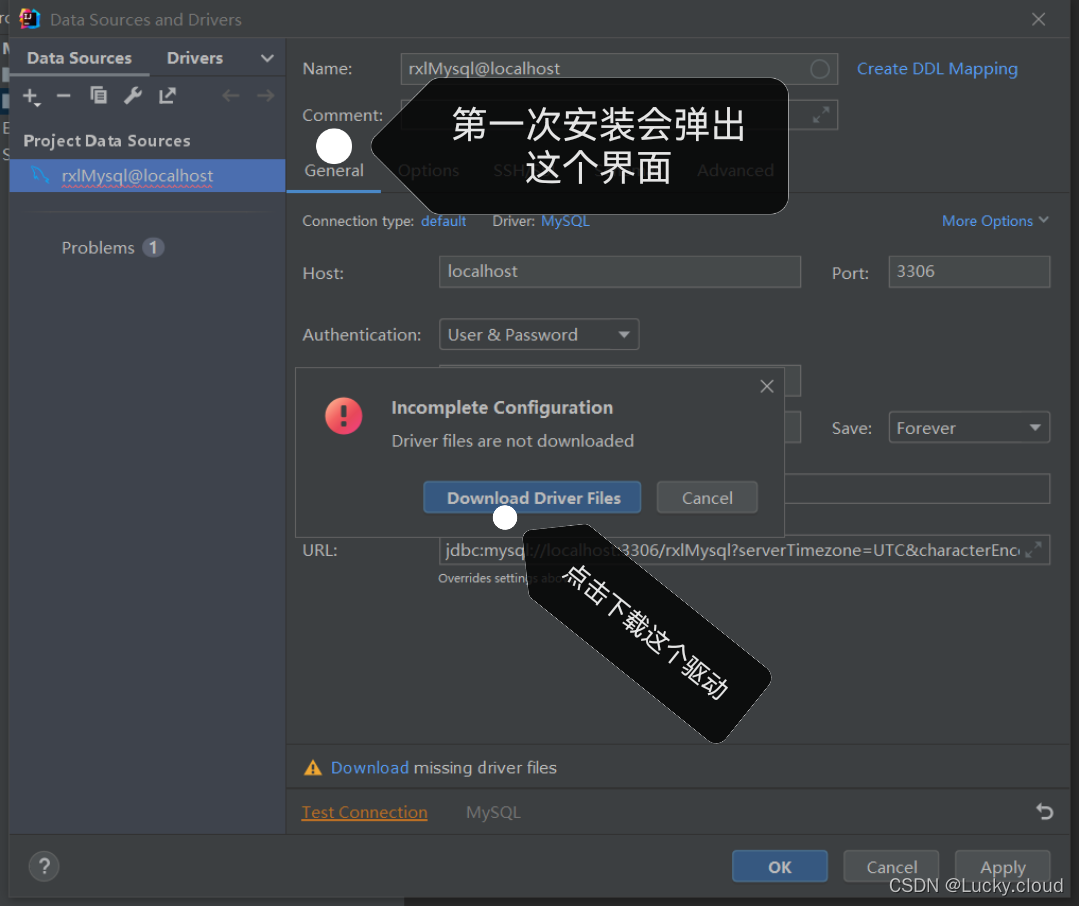The height and width of the screenshot is (906, 1079).
Task: Click the Download Driver Files button
Action: pyautogui.click(x=532, y=497)
